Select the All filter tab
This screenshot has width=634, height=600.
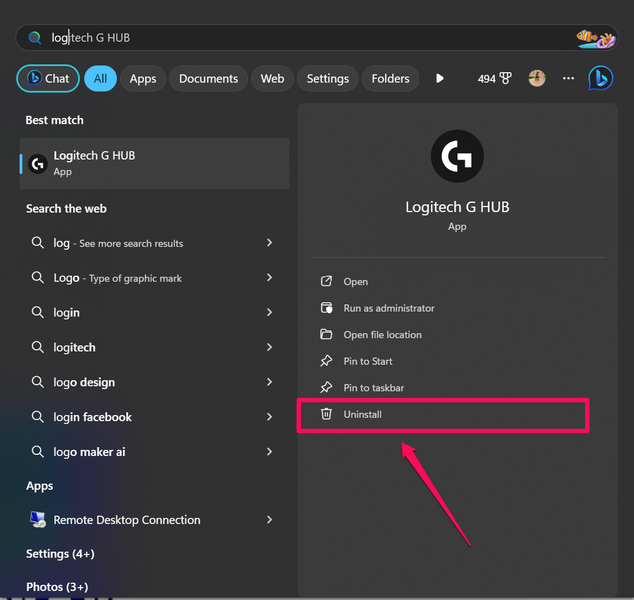point(100,78)
